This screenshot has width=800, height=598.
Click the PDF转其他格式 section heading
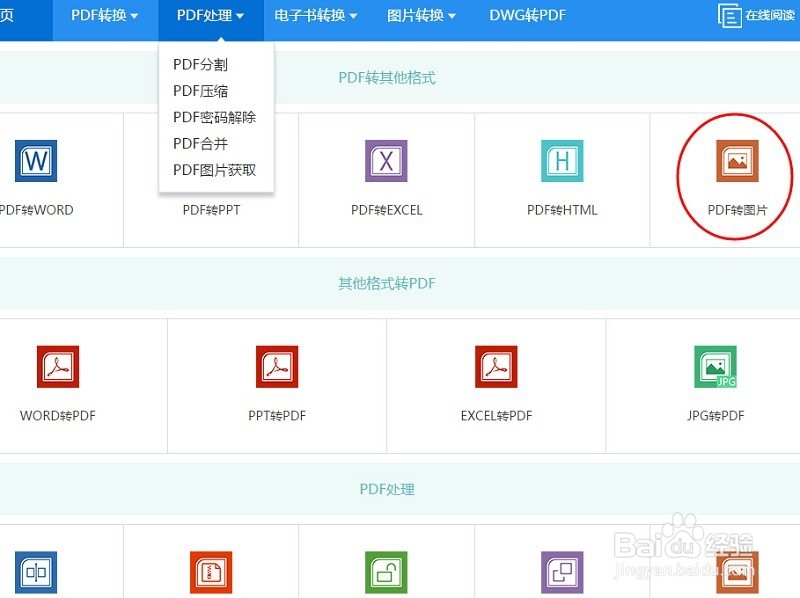tap(387, 78)
